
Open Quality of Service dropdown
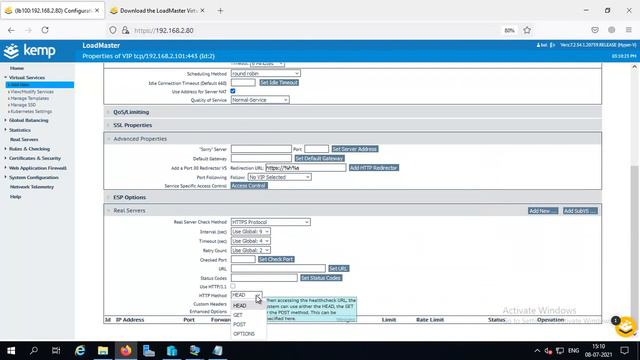click(260, 100)
